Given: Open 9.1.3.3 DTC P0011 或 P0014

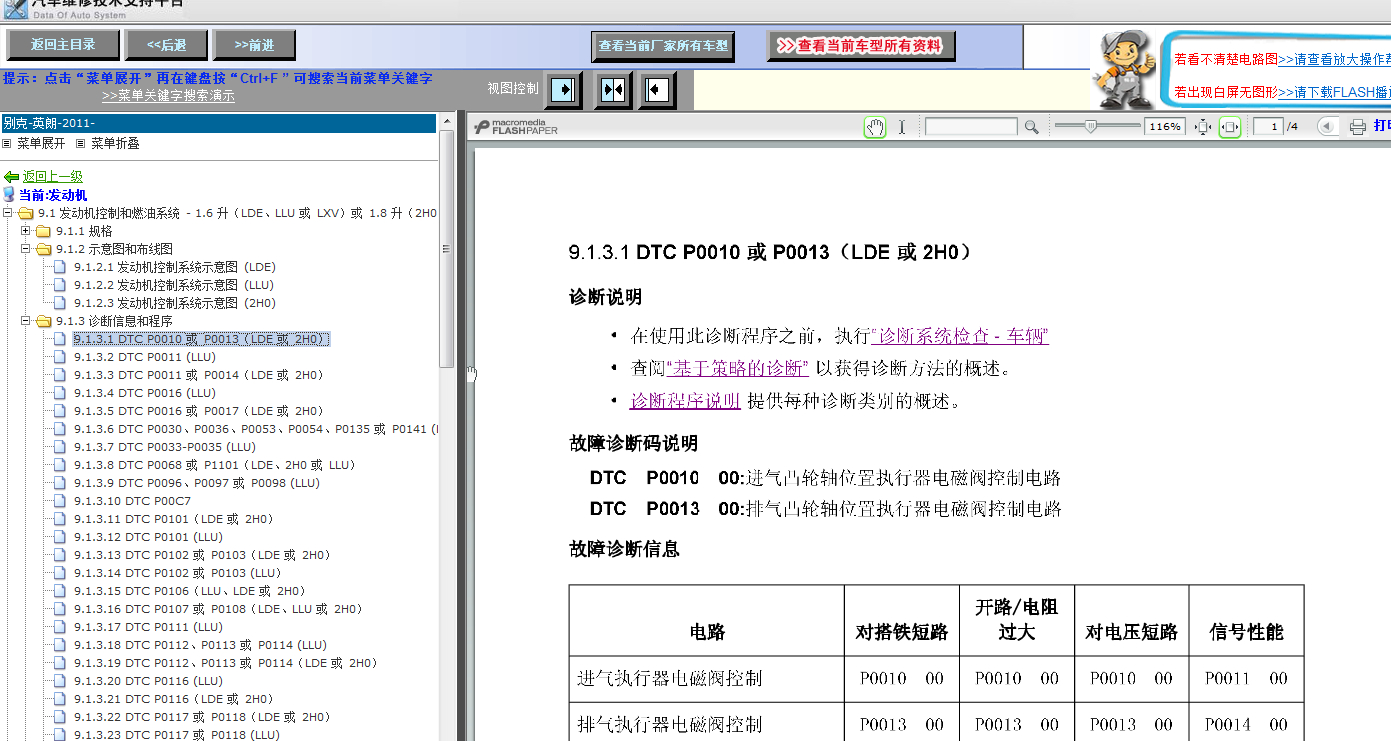Looking at the screenshot, I should 199,375.
